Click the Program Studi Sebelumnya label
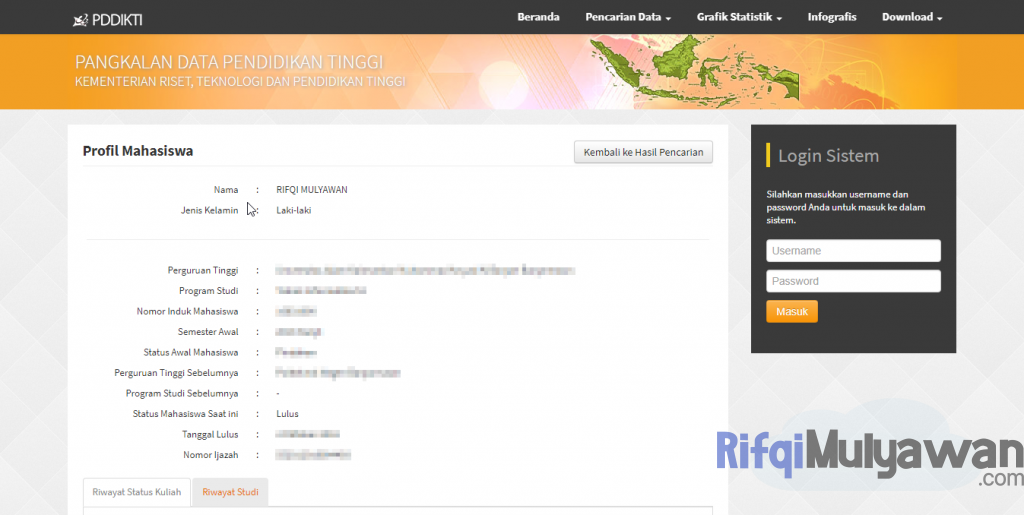 point(182,394)
